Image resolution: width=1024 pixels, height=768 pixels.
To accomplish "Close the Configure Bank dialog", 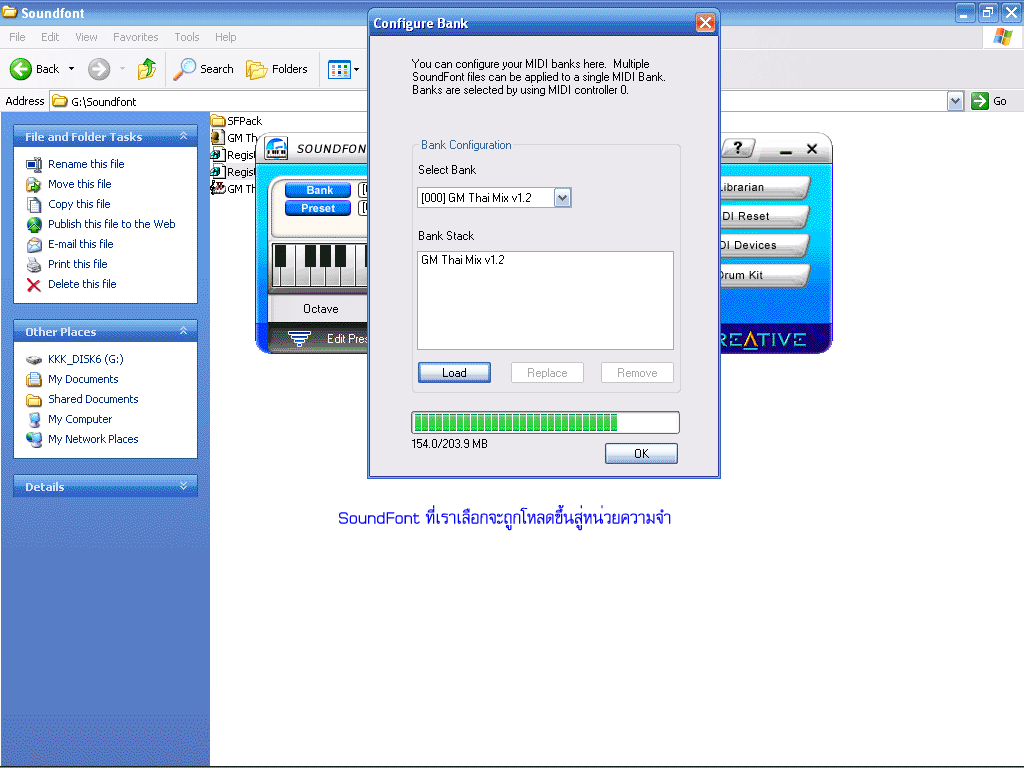I will (705, 24).
